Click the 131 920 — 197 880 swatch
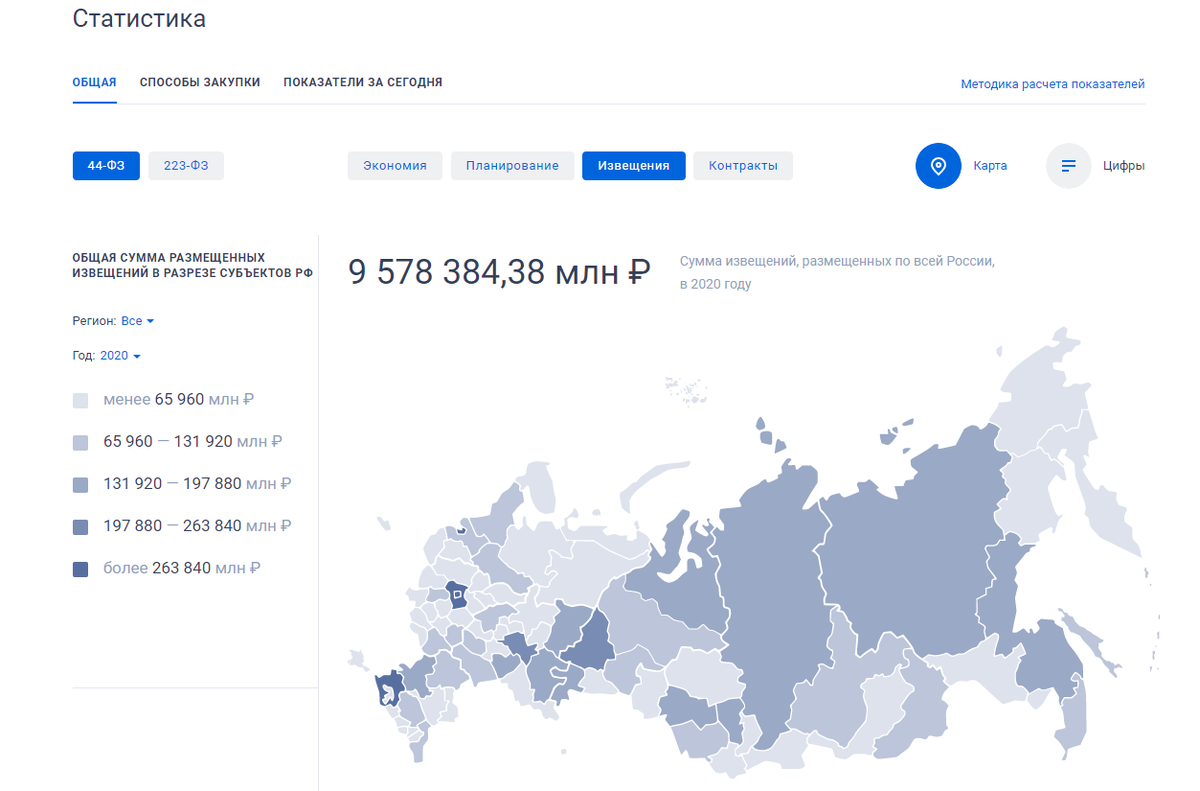1200x791 pixels. click(x=81, y=485)
